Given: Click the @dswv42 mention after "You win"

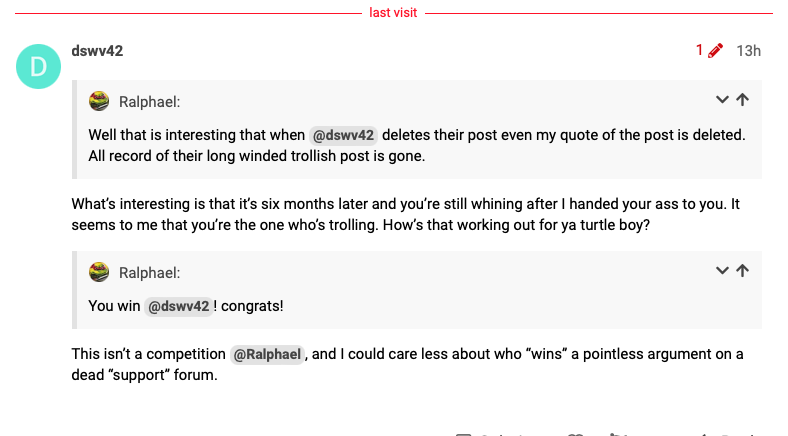Looking at the screenshot, I should [x=178, y=306].
